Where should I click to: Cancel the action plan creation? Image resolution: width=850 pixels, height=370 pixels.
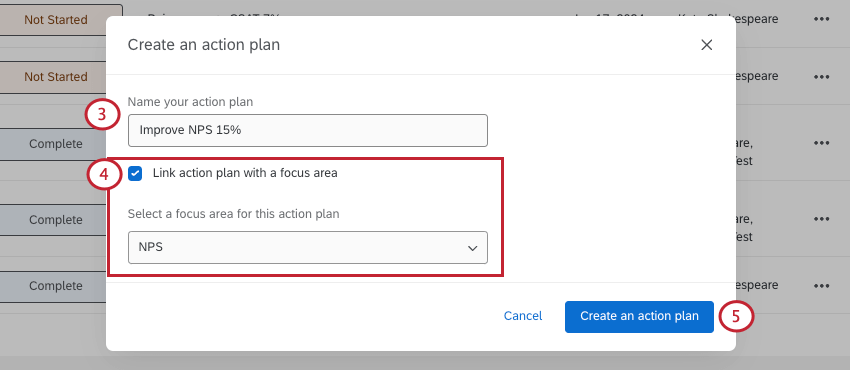click(523, 316)
